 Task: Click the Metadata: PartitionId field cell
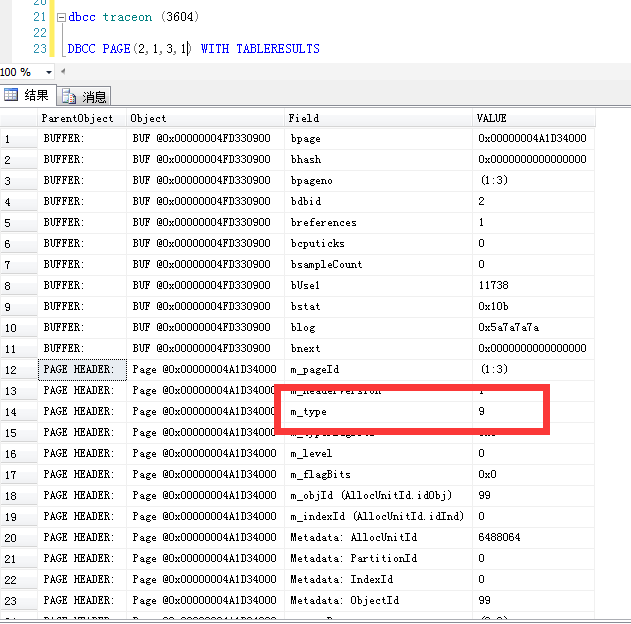coord(378,558)
